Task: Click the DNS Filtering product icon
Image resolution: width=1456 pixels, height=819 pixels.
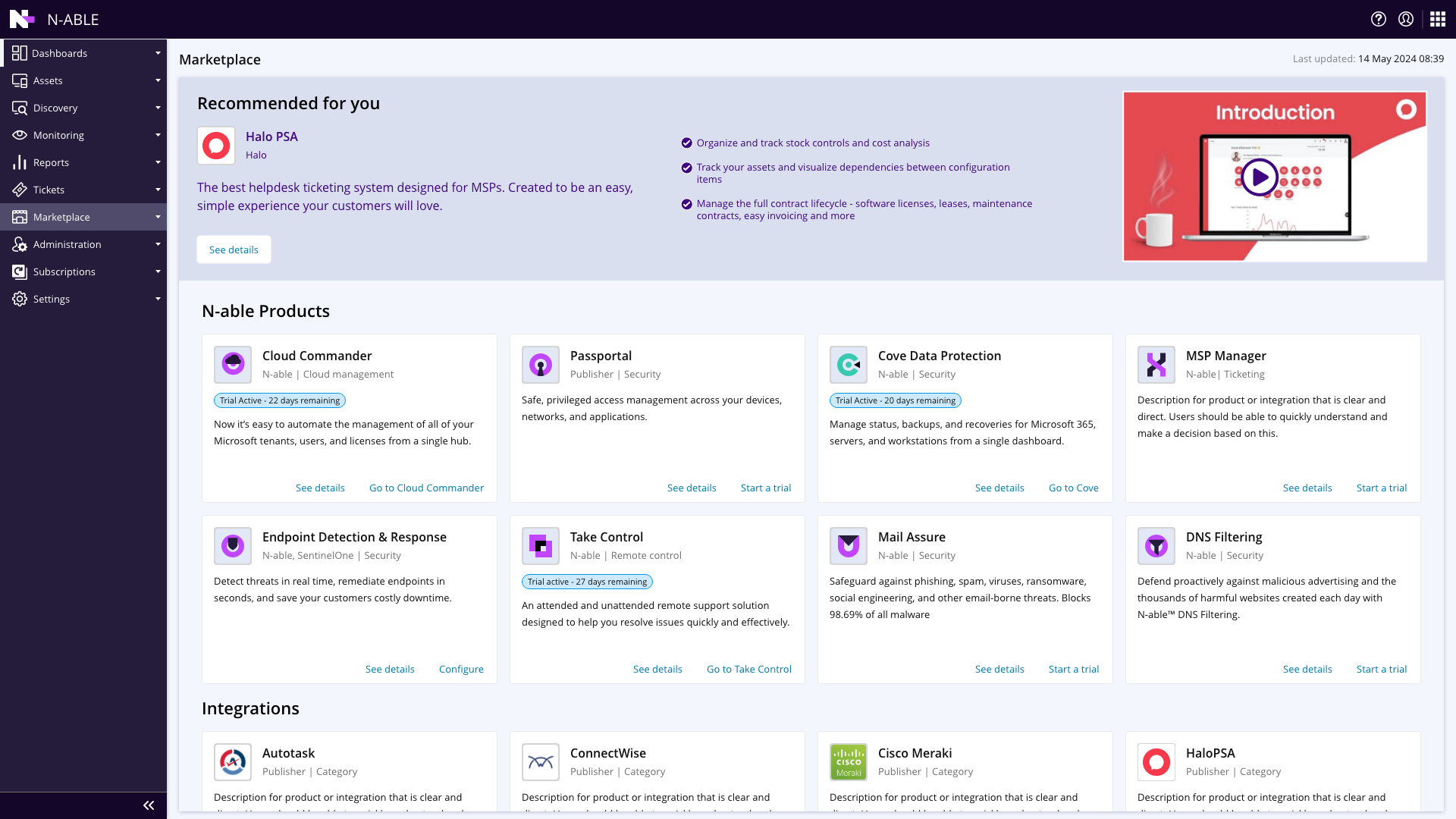Action: click(x=1156, y=546)
